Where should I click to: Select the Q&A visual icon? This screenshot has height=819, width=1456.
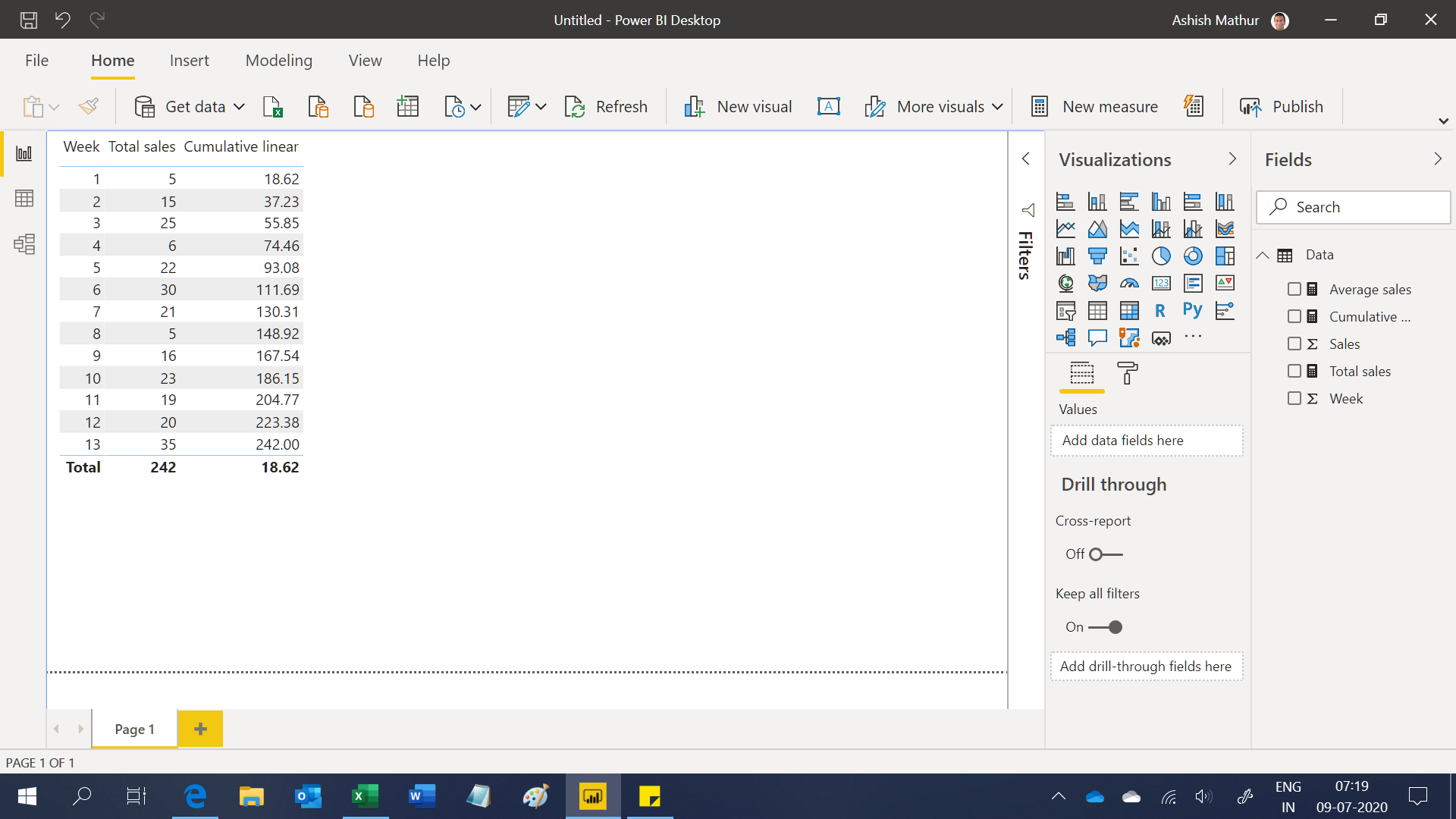click(1097, 337)
